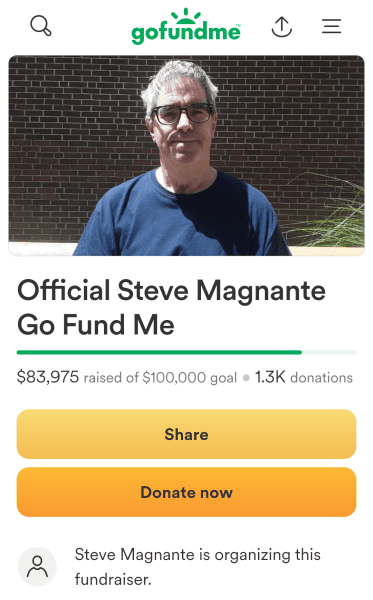Click the unfilled end of progress bar
The width and height of the screenshot is (373, 600).
pos(329,352)
